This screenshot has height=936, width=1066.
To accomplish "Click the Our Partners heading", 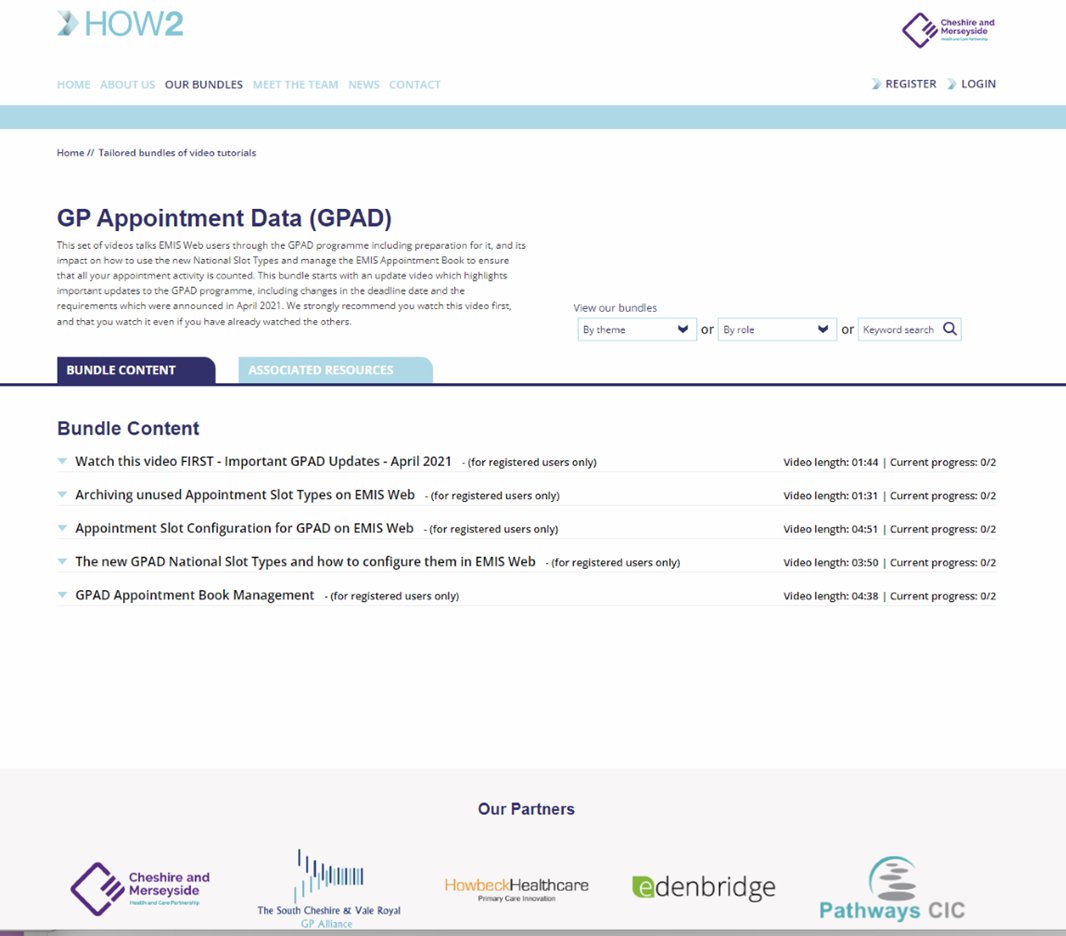I will coord(526,809).
